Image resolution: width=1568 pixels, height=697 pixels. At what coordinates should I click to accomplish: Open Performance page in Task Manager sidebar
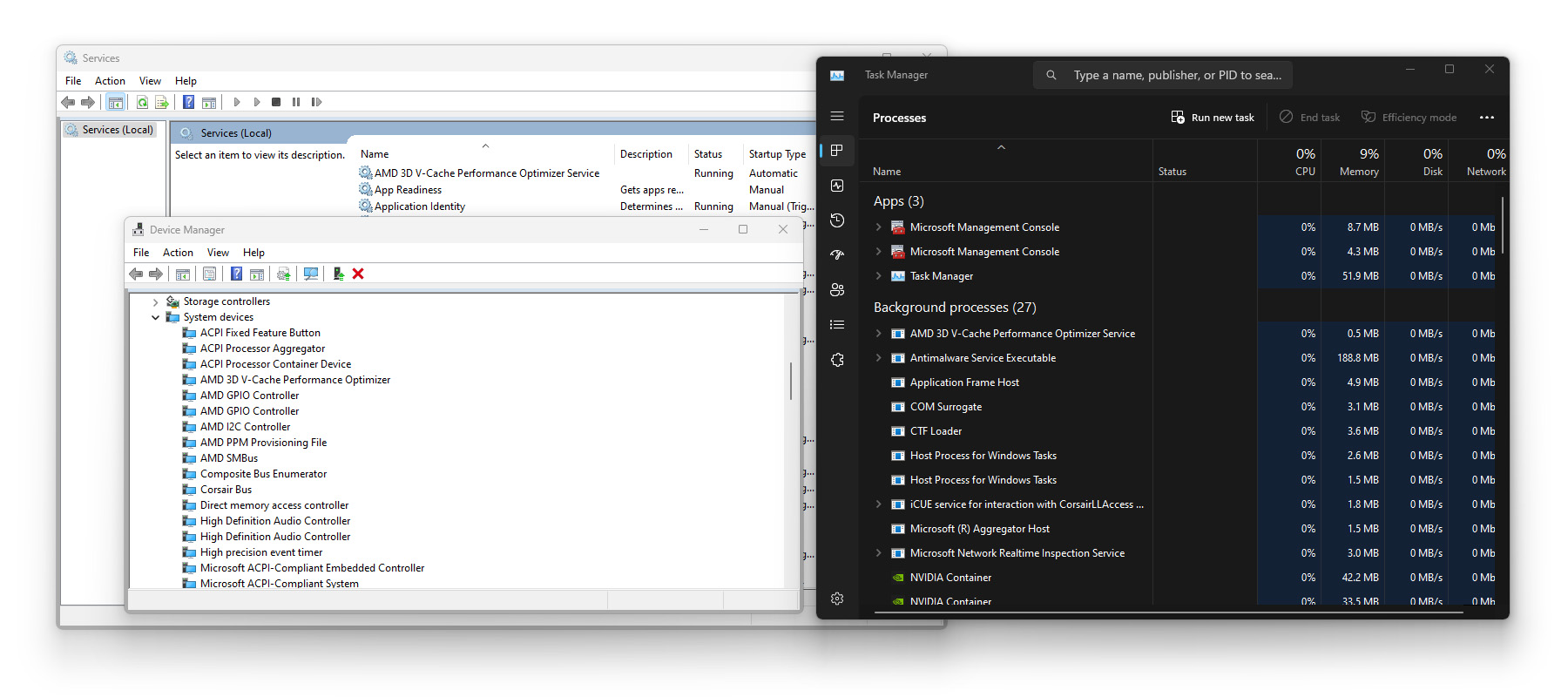pos(837,186)
